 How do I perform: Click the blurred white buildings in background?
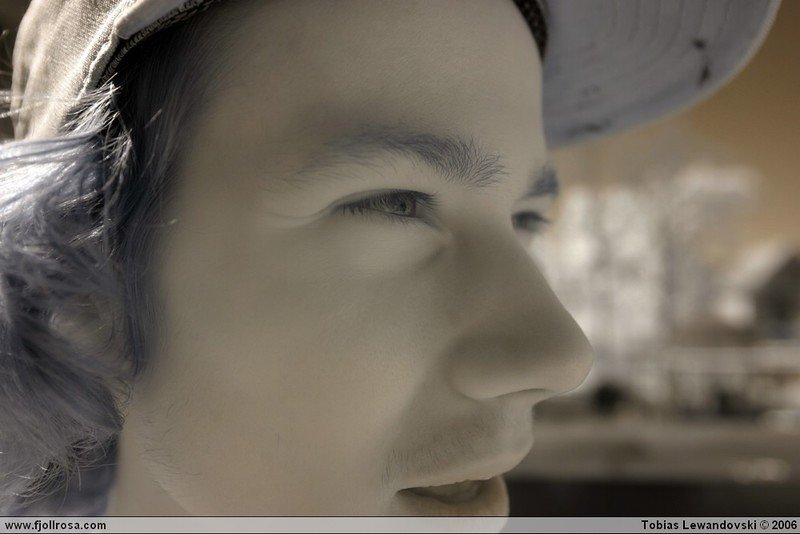click(640, 250)
